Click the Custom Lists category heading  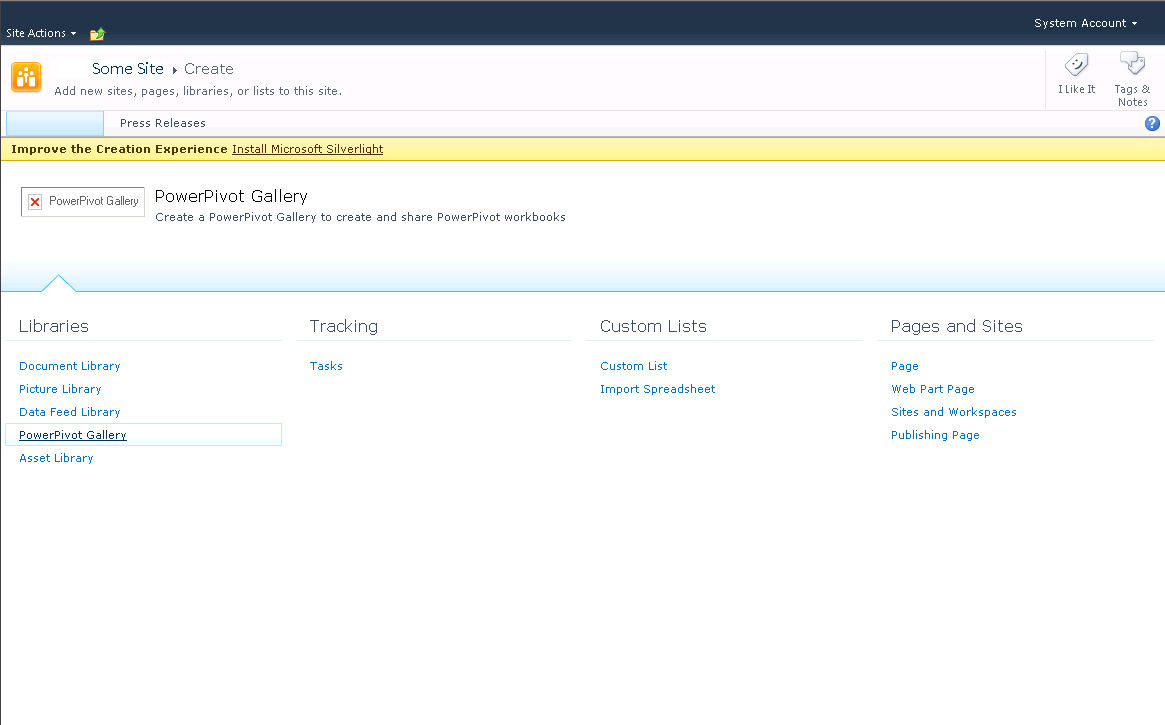click(653, 326)
